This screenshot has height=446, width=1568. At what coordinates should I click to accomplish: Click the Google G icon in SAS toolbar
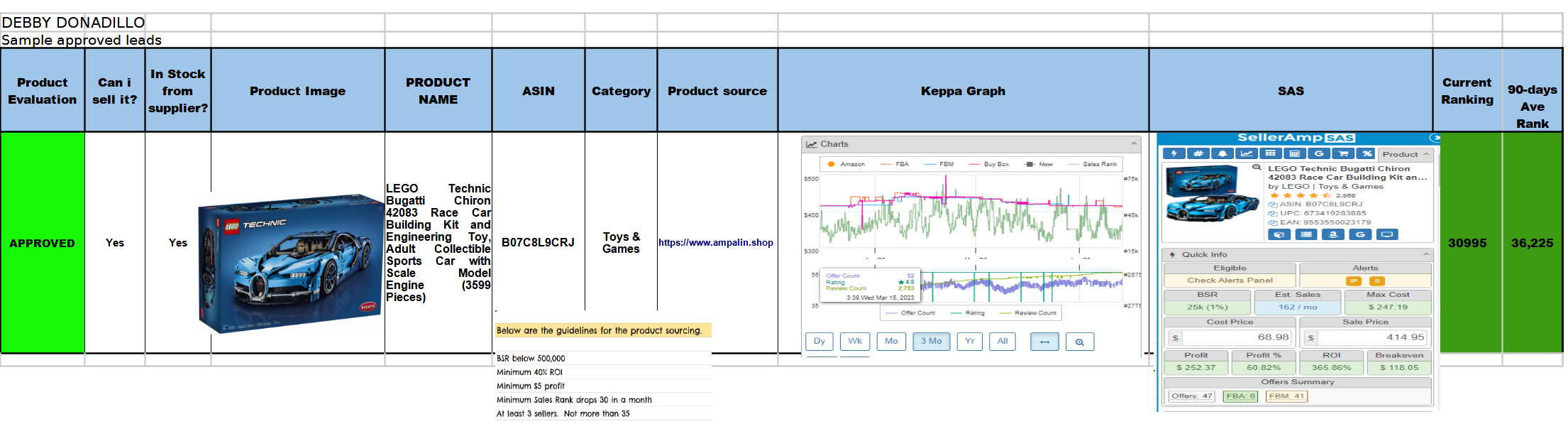tap(1318, 153)
